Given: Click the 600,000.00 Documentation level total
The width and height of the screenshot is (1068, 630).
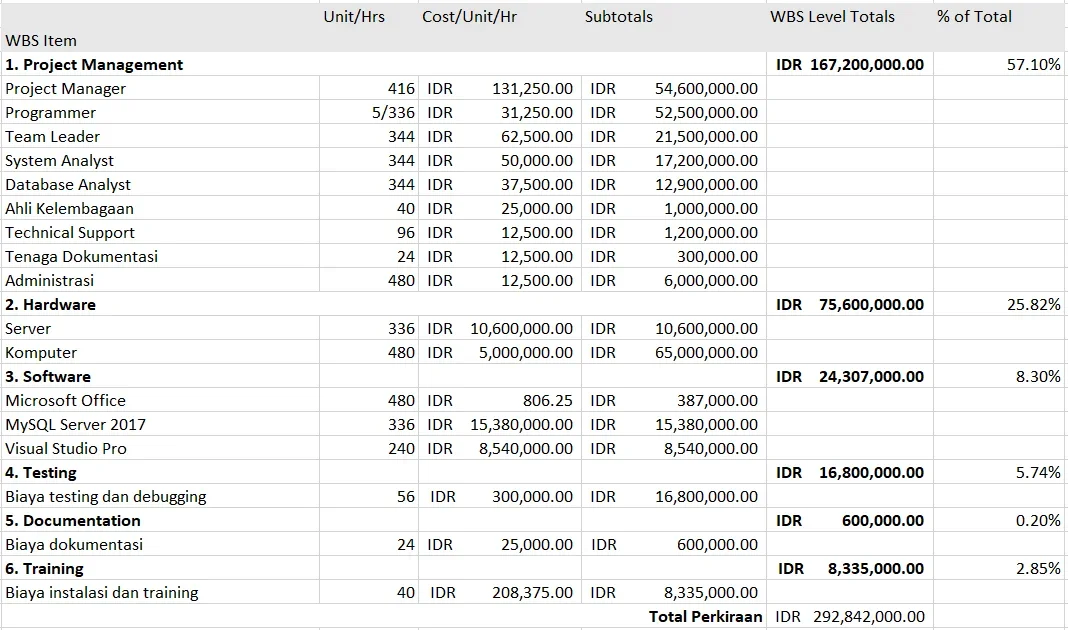Looking at the screenshot, I should (883, 520).
